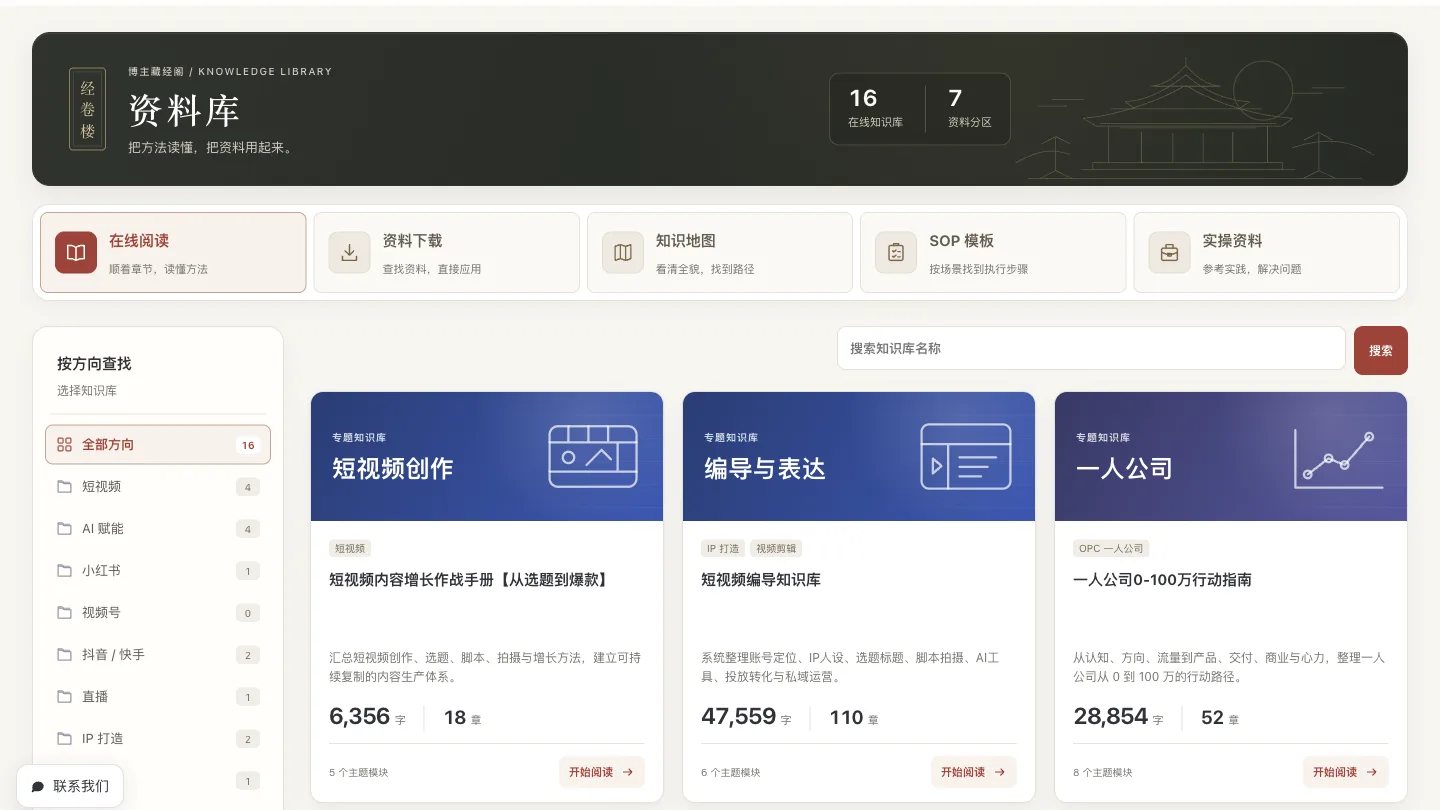Screen dimensions: 1440x810
Task: Click the folder icon beside 抖音 / 快手
Action: click(x=65, y=655)
